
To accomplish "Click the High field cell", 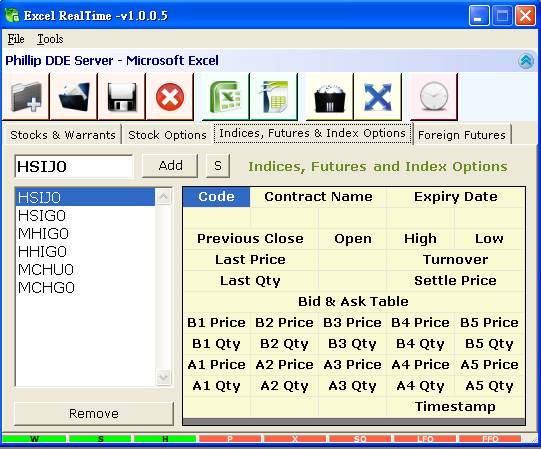I will 420,239.
